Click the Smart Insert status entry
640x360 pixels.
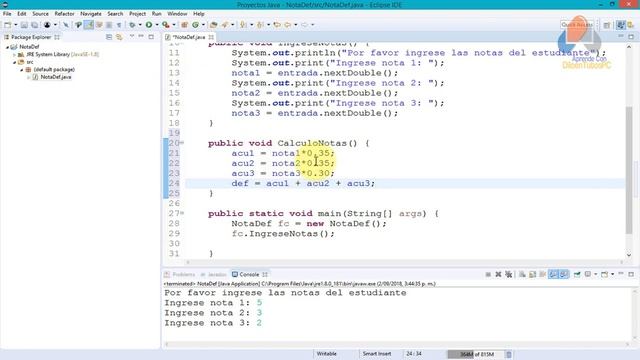click(x=377, y=354)
